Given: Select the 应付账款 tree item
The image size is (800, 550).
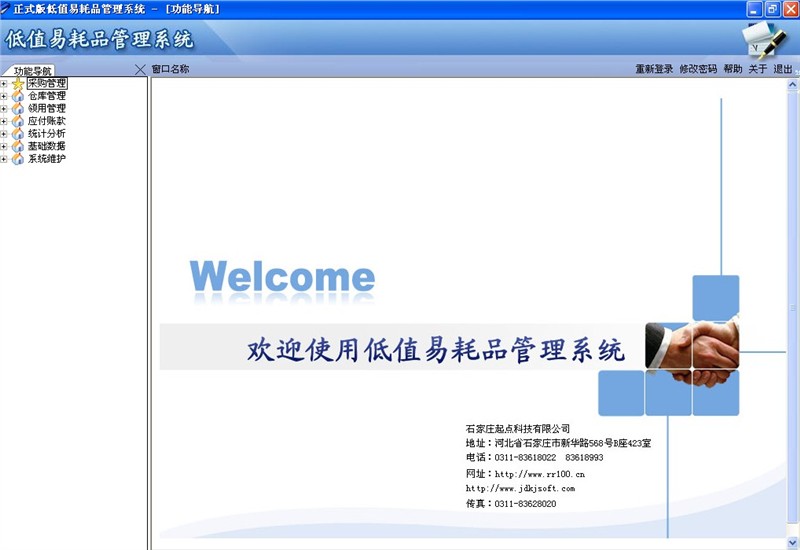Looking at the screenshot, I should [x=47, y=121].
